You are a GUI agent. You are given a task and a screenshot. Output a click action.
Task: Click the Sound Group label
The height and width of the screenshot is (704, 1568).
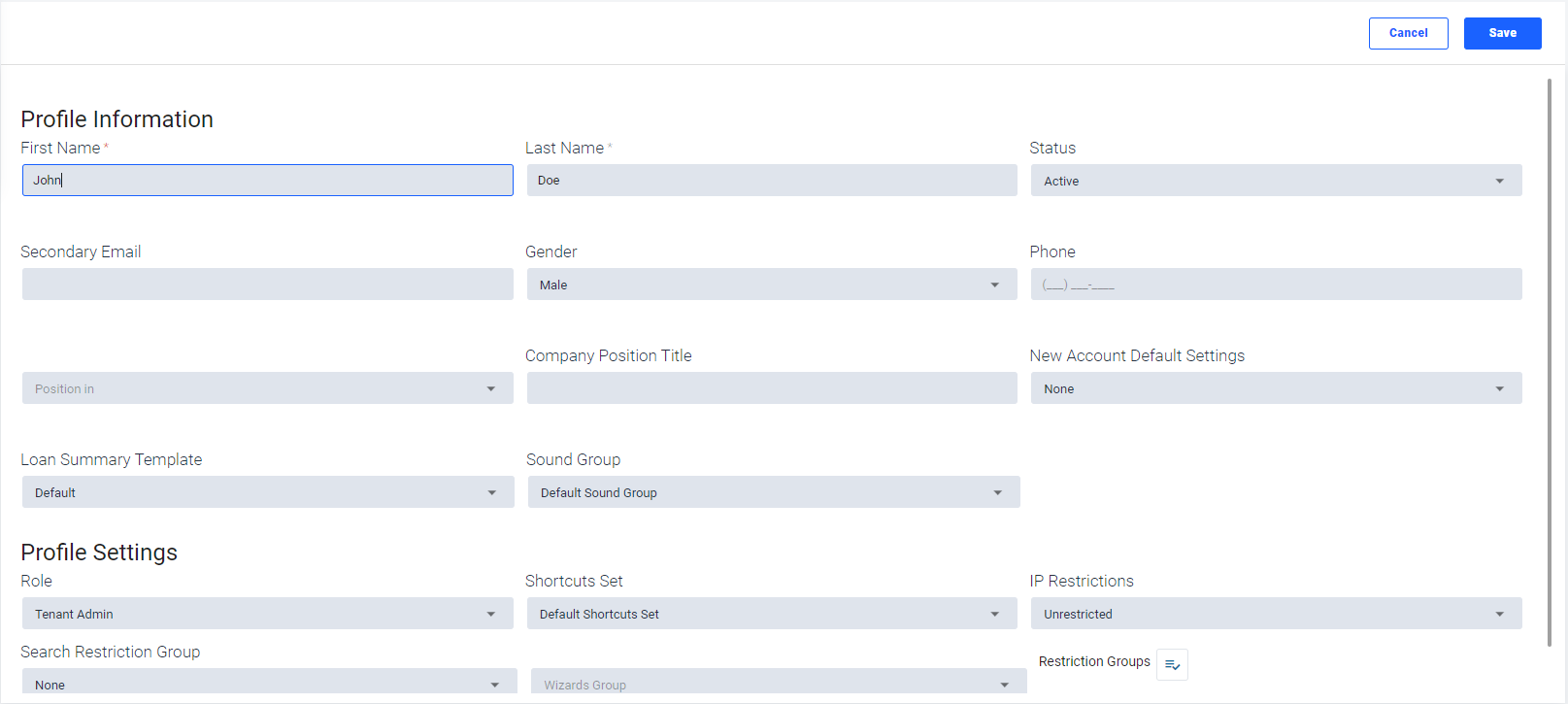coord(573,459)
